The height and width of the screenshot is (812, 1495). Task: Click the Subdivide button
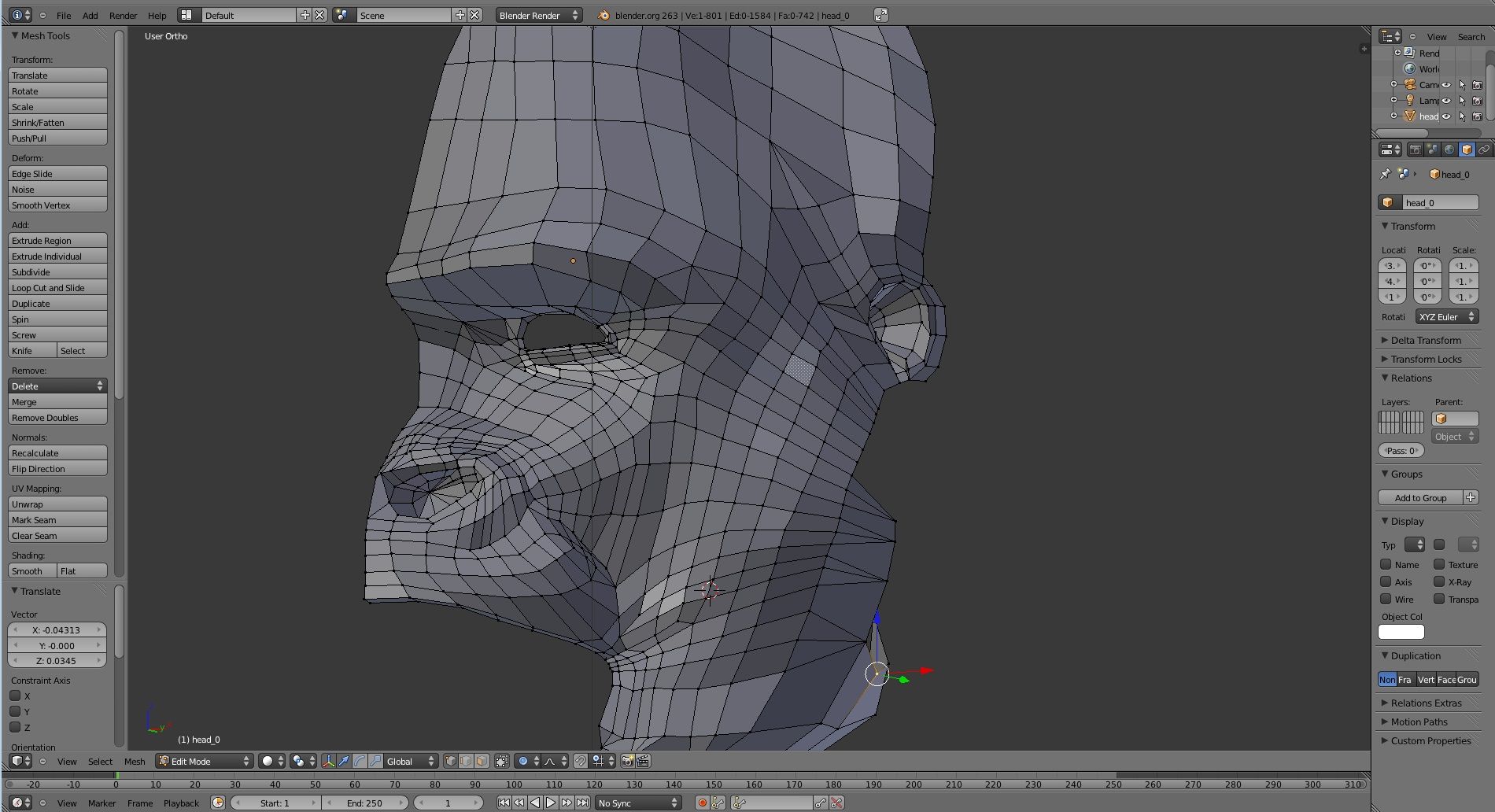click(x=57, y=272)
